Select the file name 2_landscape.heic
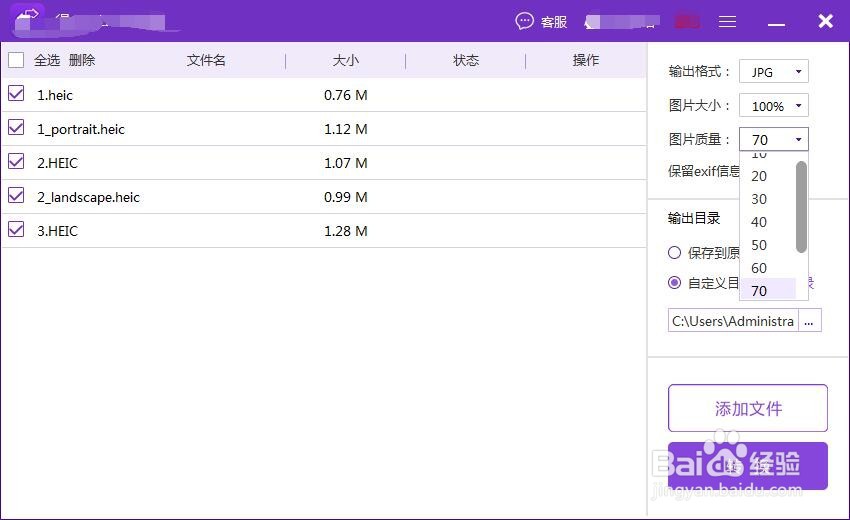850x520 pixels. click(88, 197)
